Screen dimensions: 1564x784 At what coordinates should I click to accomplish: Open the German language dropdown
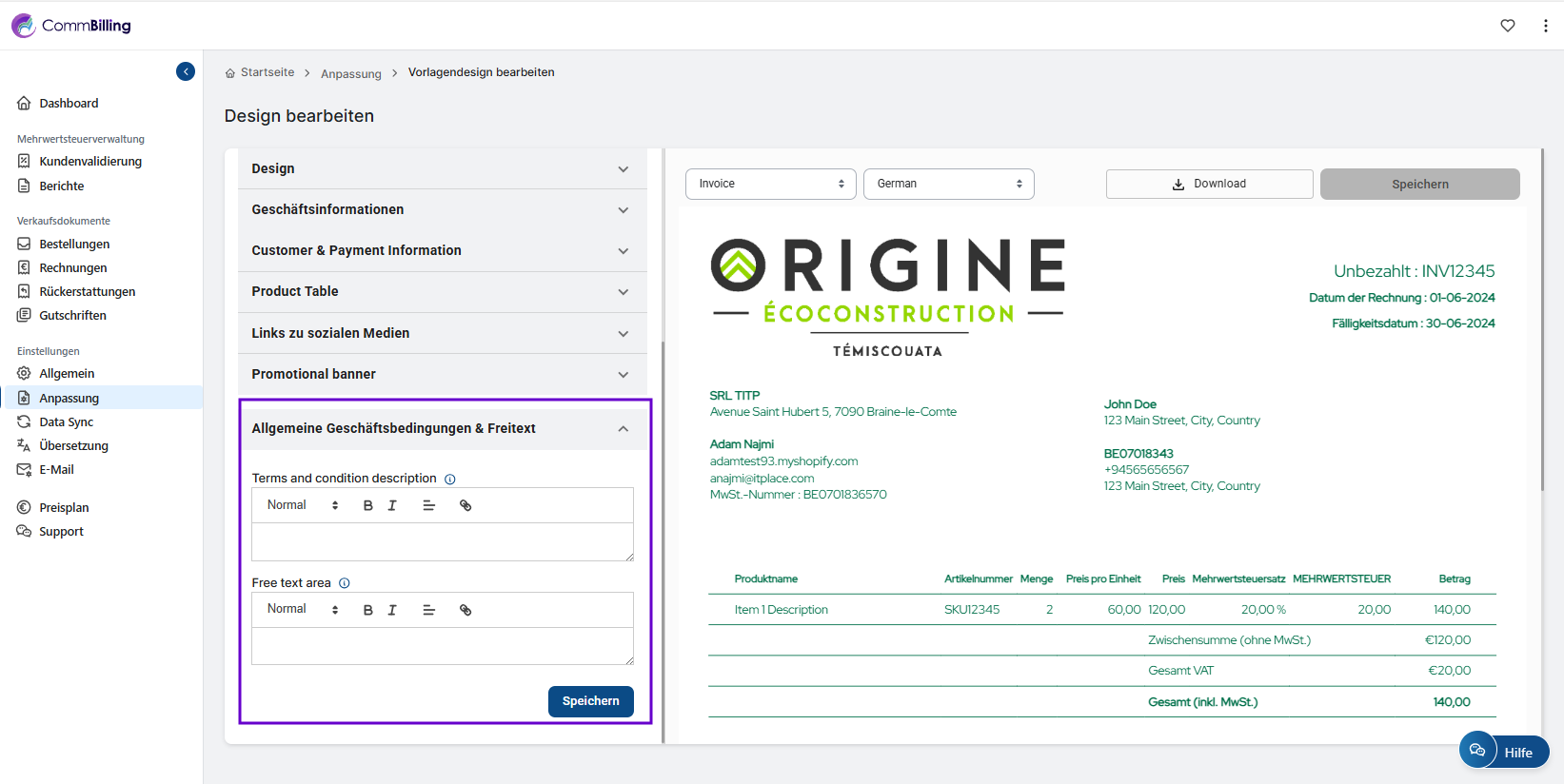(x=948, y=184)
